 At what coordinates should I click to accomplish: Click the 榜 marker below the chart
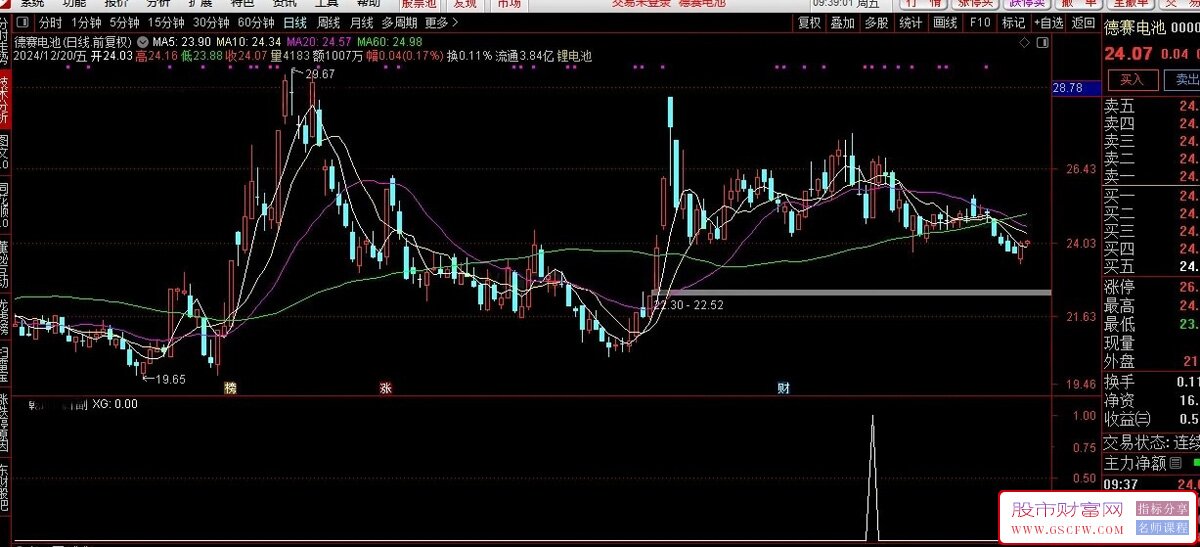pyautogui.click(x=231, y=388)
